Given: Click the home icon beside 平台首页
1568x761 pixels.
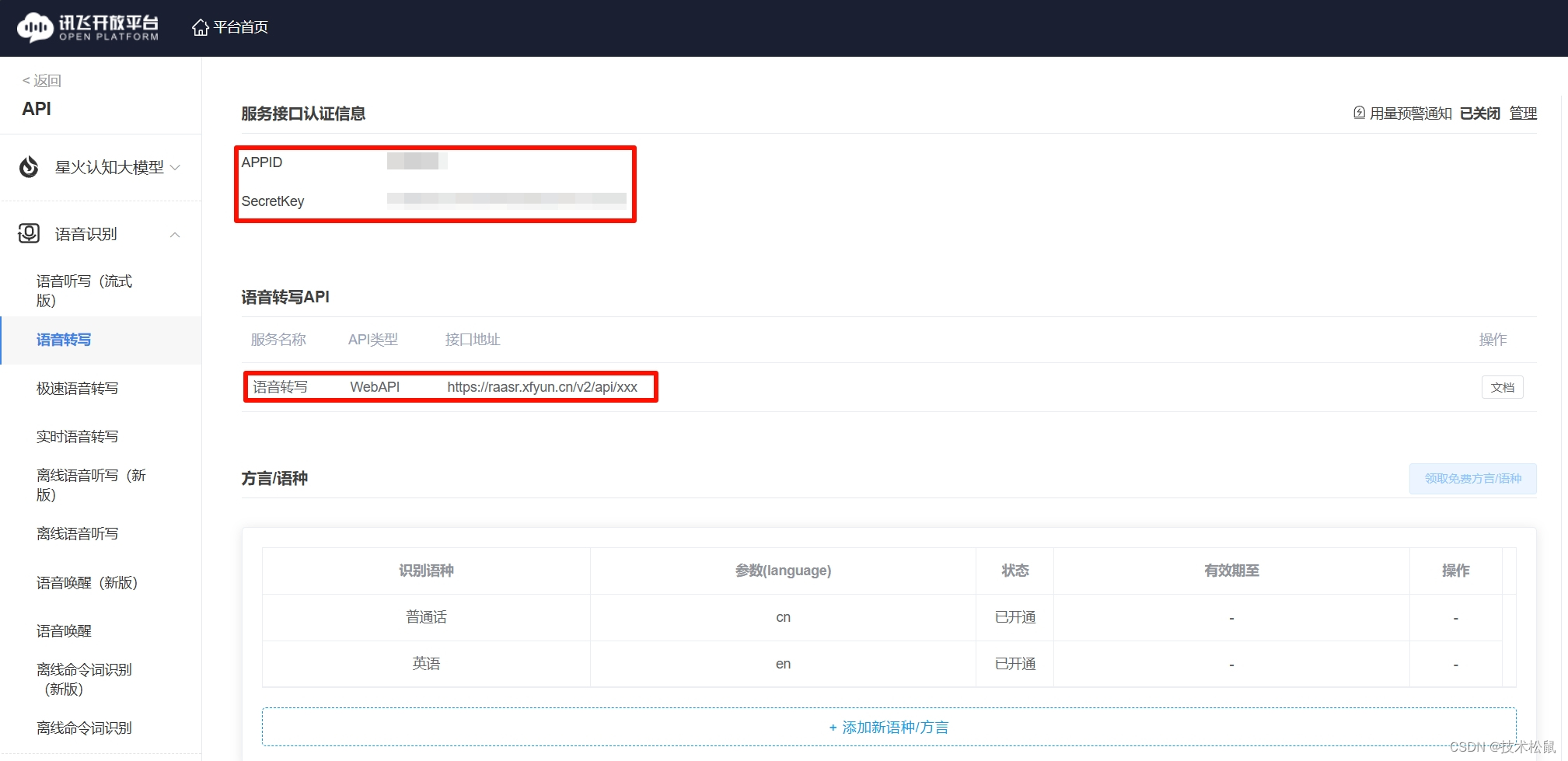Looking at the screenshot, I should pos(201,27).
